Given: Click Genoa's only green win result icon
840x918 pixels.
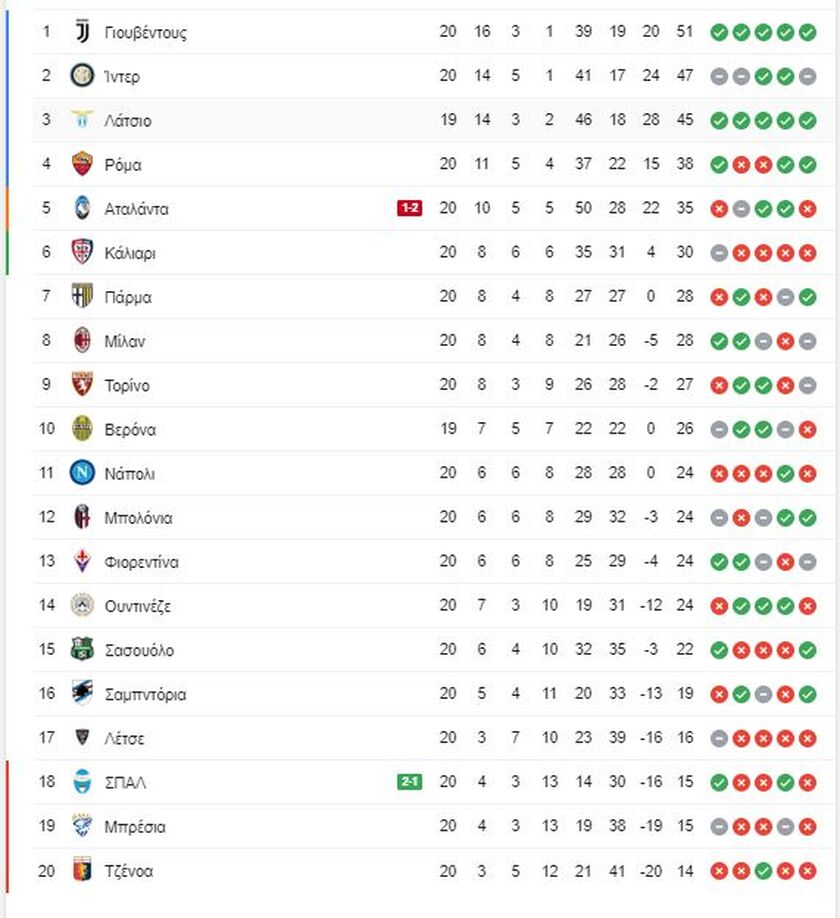Looking at the screenshot, I should click(x=763, y=871).
